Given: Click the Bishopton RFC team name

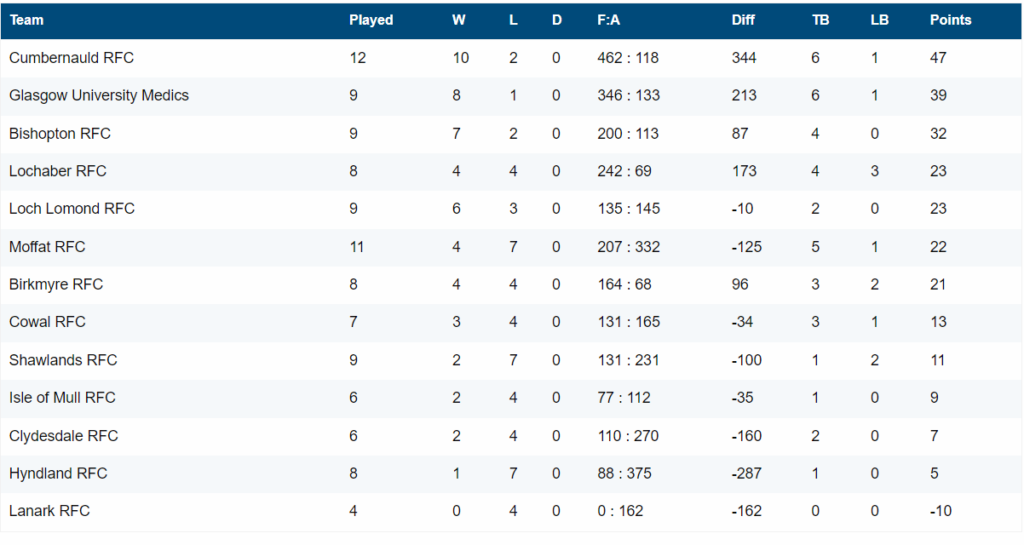Looking at the screenshot, I should pos(60,134).
